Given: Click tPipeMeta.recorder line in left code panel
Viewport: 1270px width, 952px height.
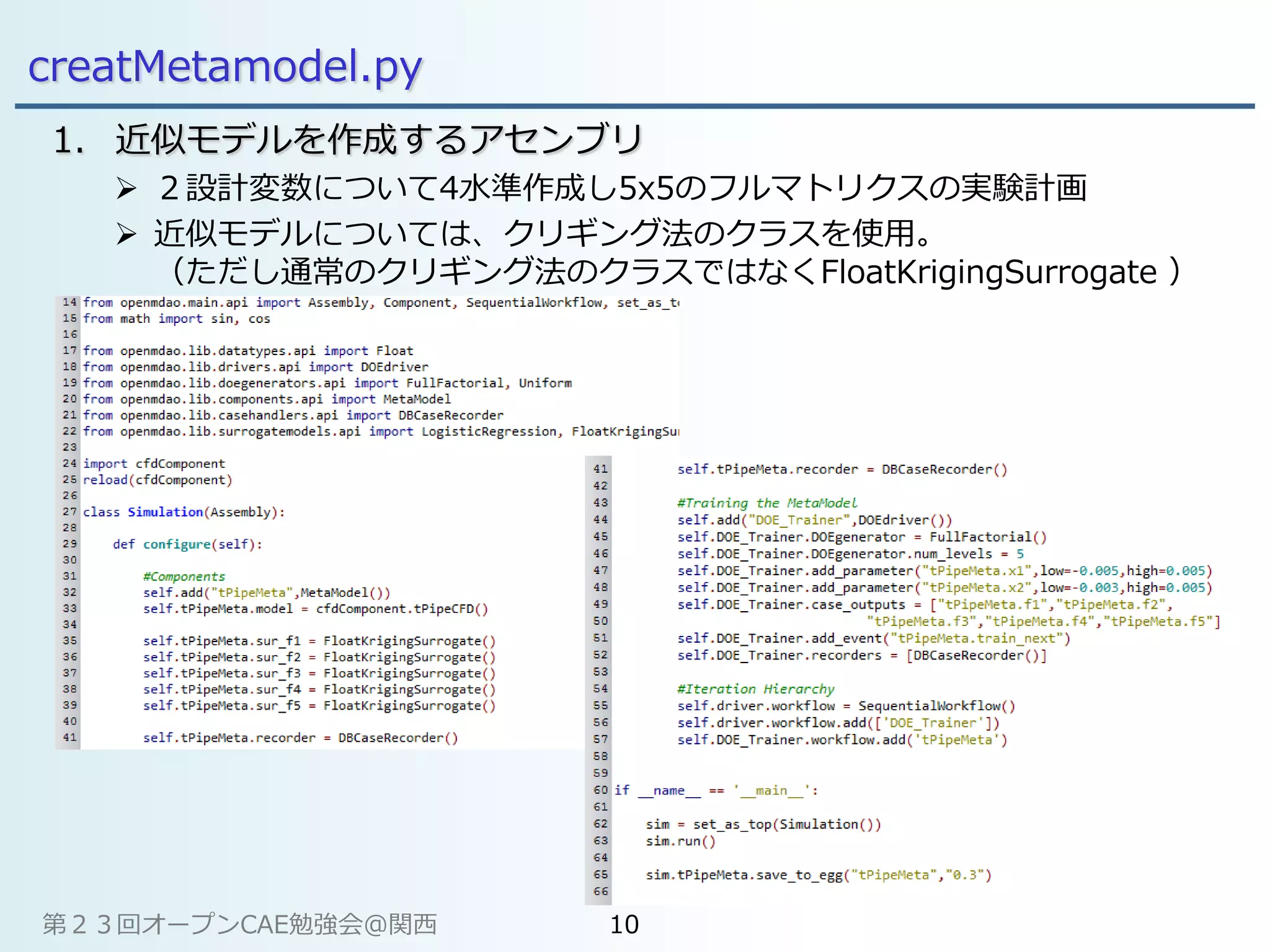Looking at the screenshot, I should pyautogui.click(x=301, y=738).
